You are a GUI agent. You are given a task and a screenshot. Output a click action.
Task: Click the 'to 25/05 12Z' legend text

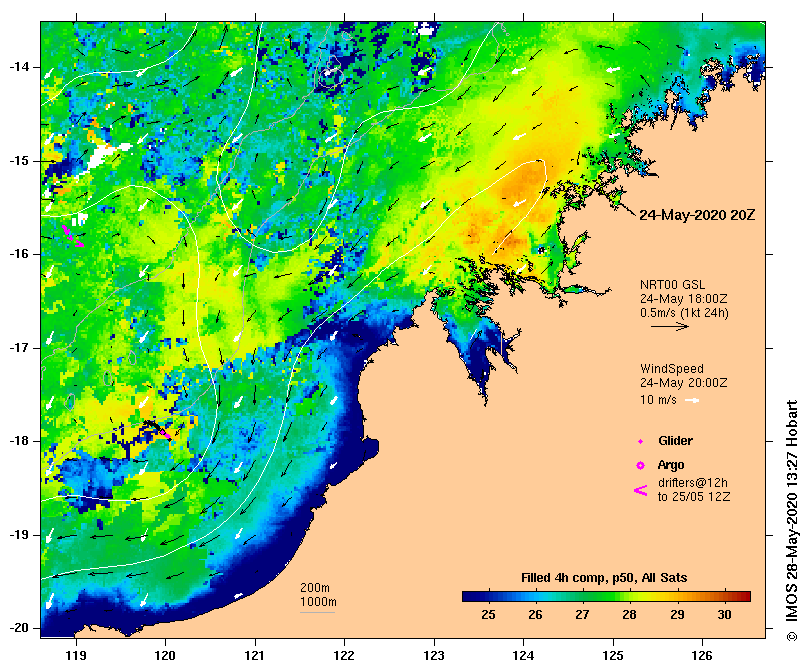click(694, 497)
